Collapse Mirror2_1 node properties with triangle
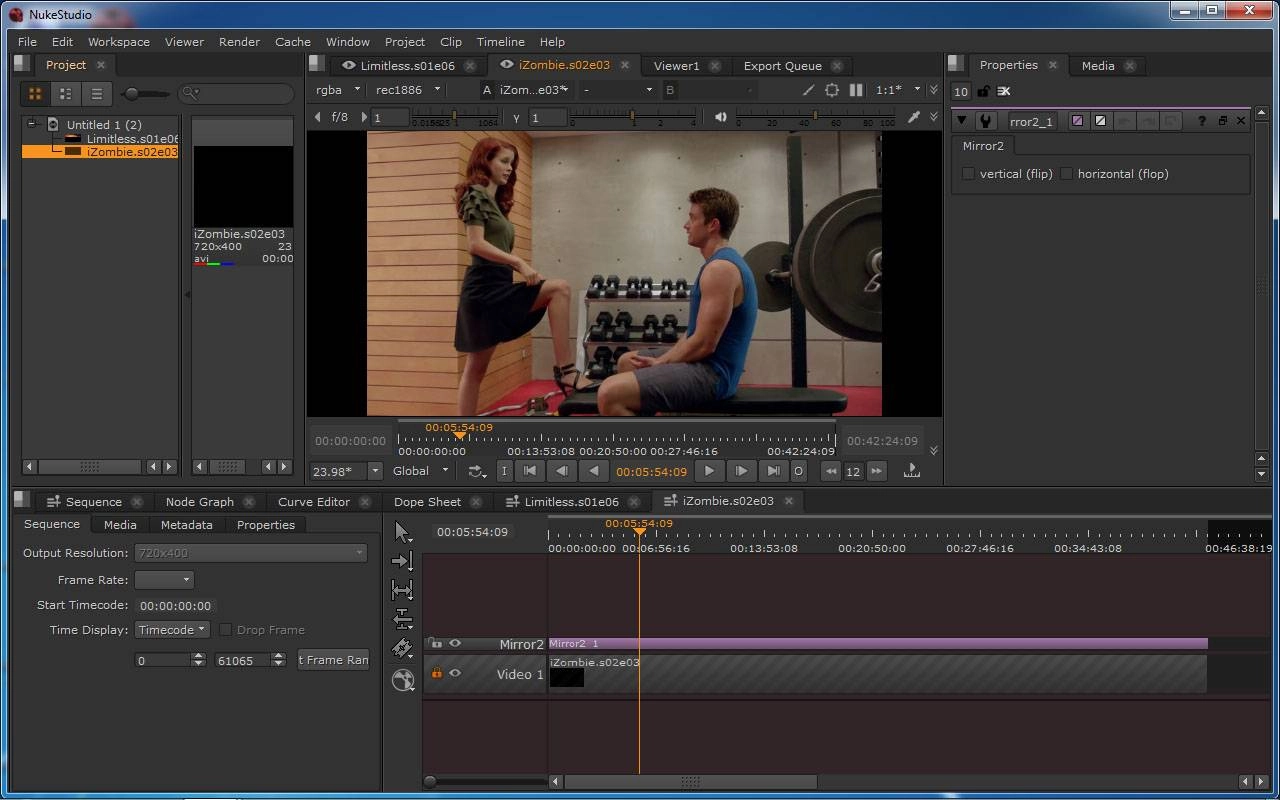The width and height of the screenshot is (1280, 800). (x=961, y=121)
